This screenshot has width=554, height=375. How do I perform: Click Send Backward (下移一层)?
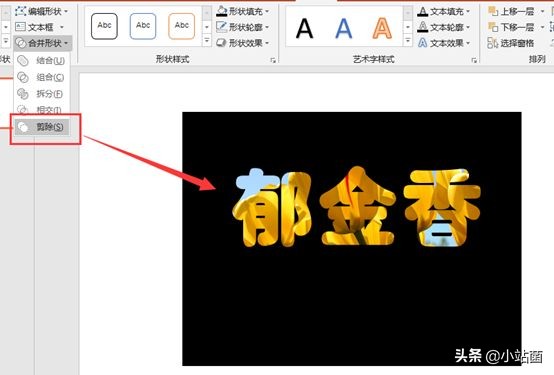click(x=511, y=27)
